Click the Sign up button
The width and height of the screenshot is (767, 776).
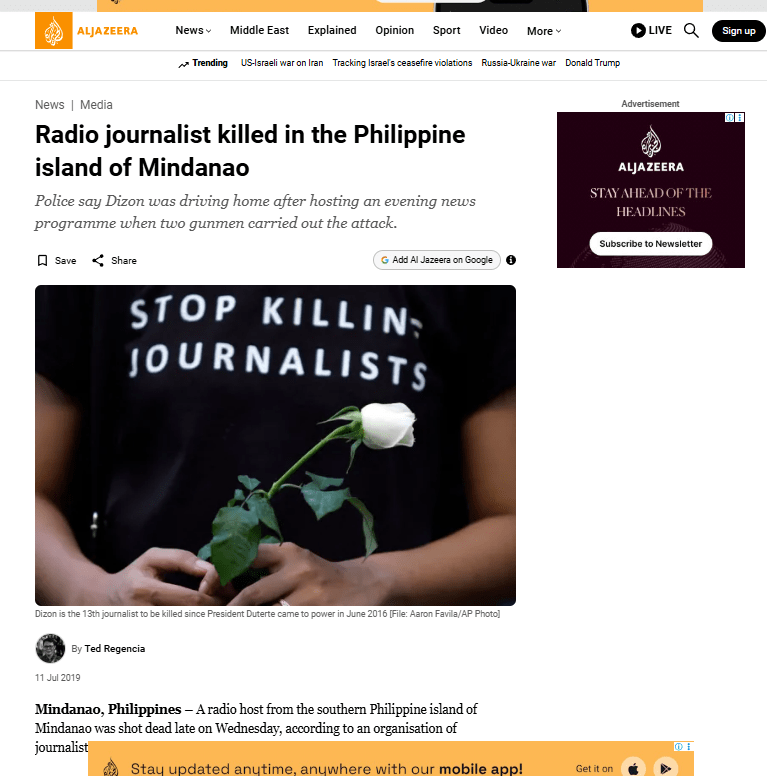738,31
